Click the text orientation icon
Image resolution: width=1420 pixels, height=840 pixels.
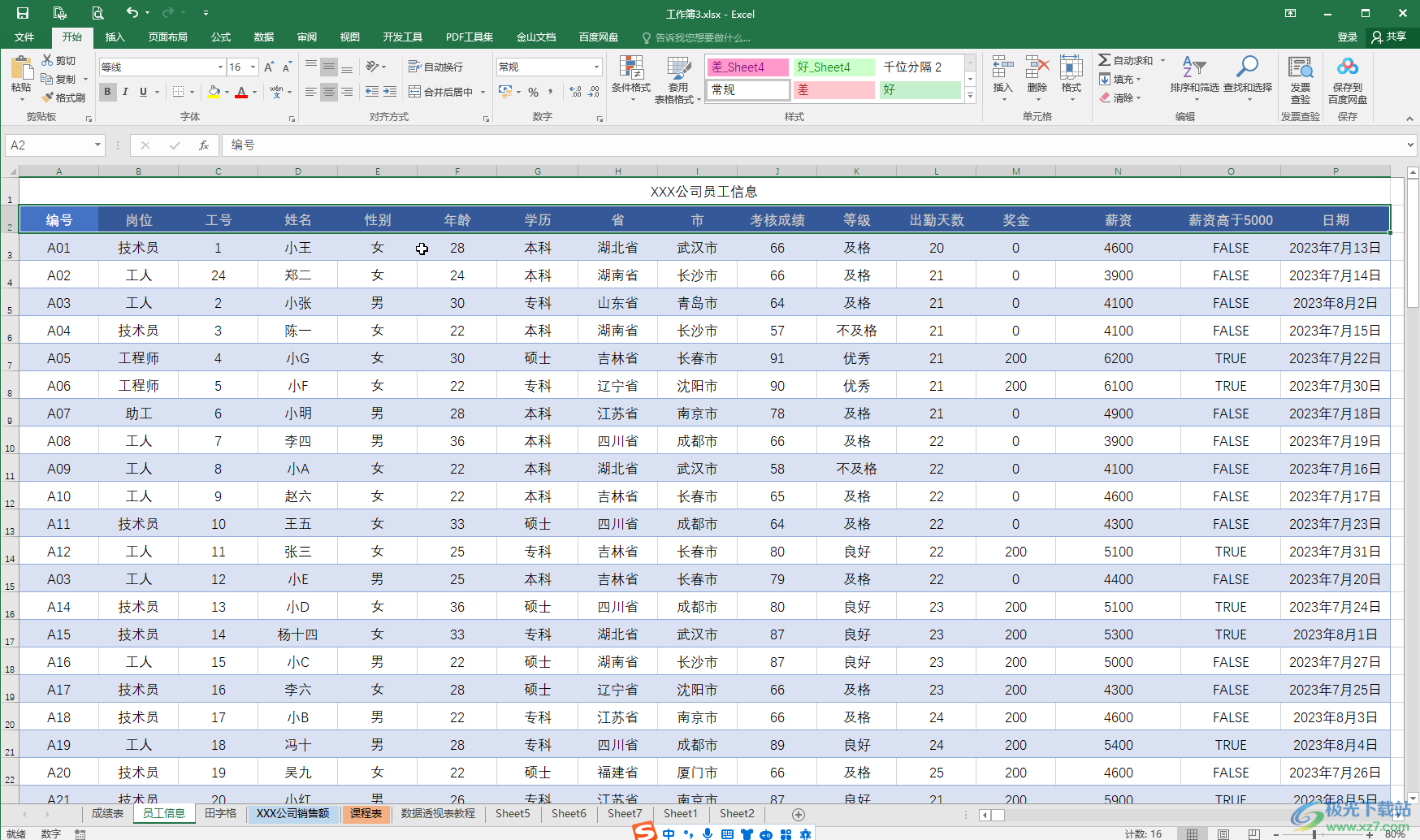click(x=373, y=67)
